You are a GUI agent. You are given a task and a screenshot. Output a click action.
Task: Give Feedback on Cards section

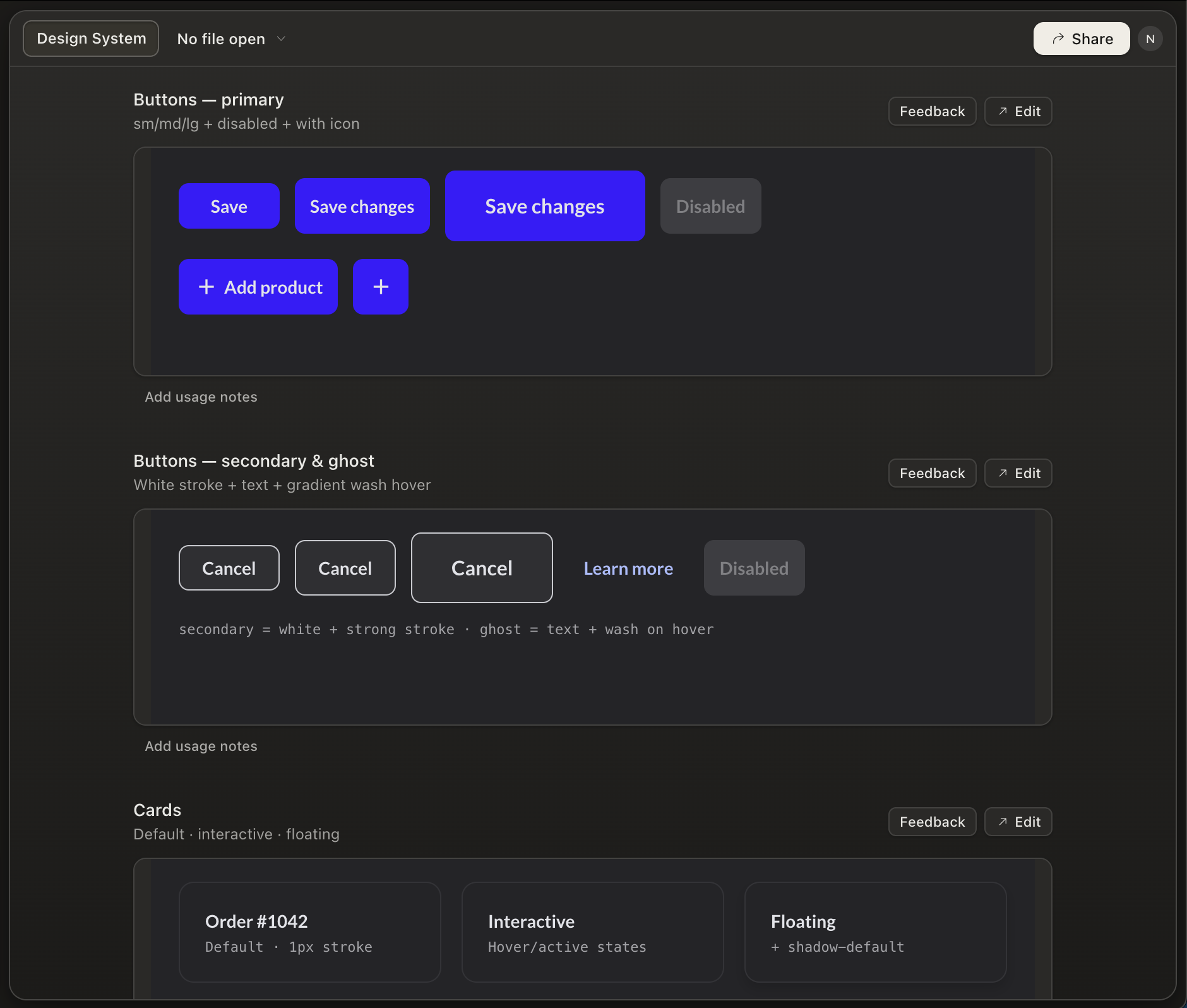pyautogui.click(x=932, y=822)
